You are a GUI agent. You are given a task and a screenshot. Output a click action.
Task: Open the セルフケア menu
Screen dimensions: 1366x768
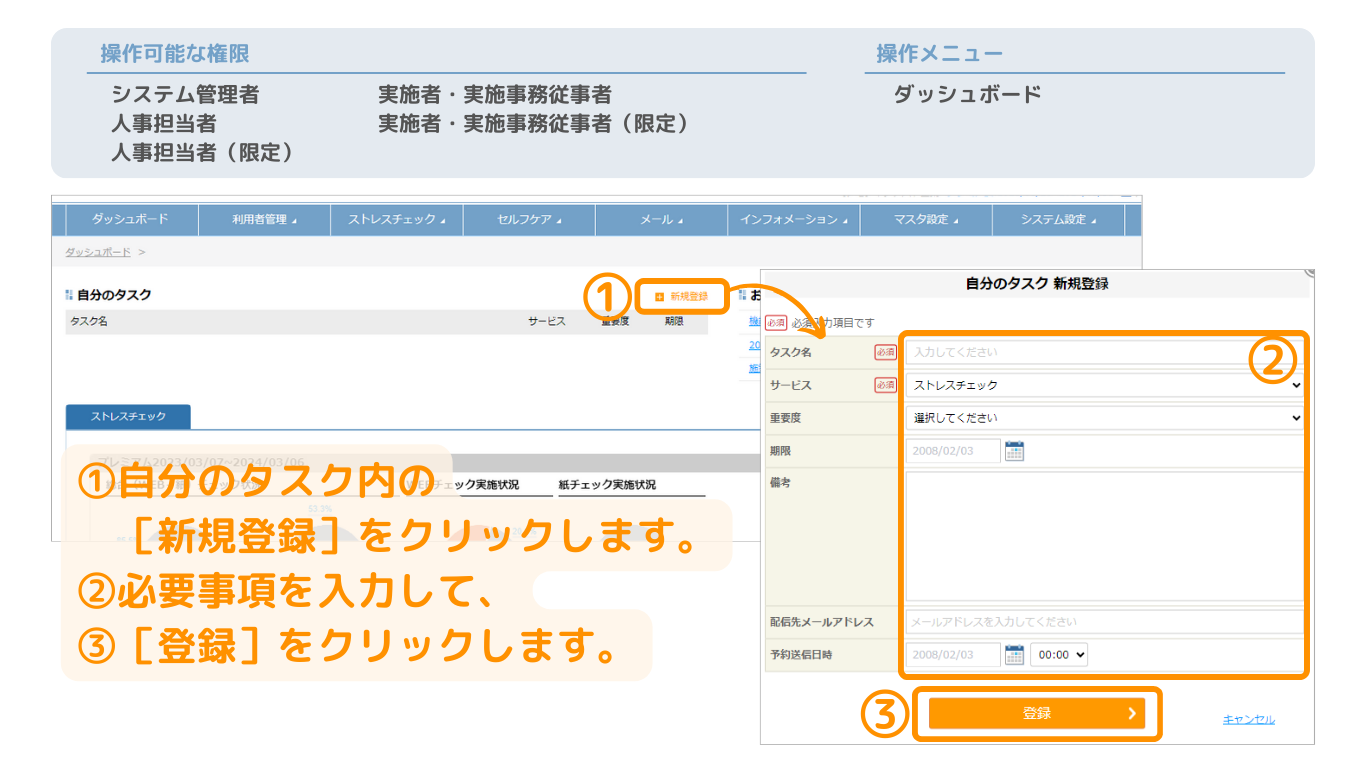529,220
